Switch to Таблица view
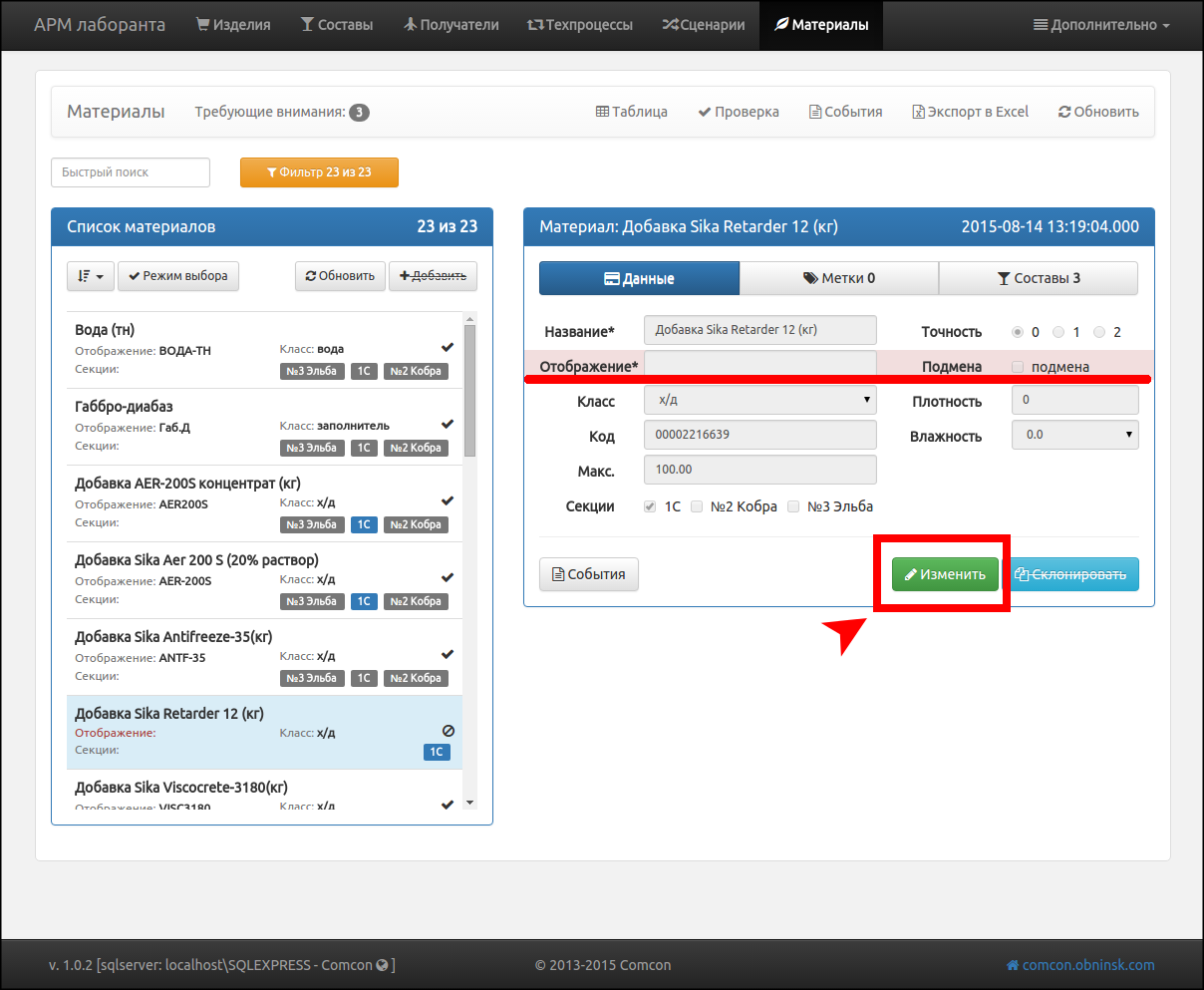1204x990 pixels. (x=631, y=112)
